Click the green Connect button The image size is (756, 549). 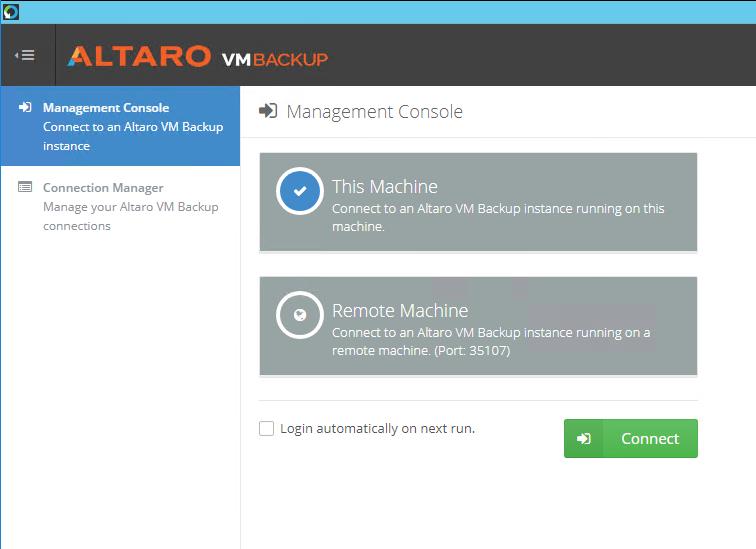pos(631,438)
